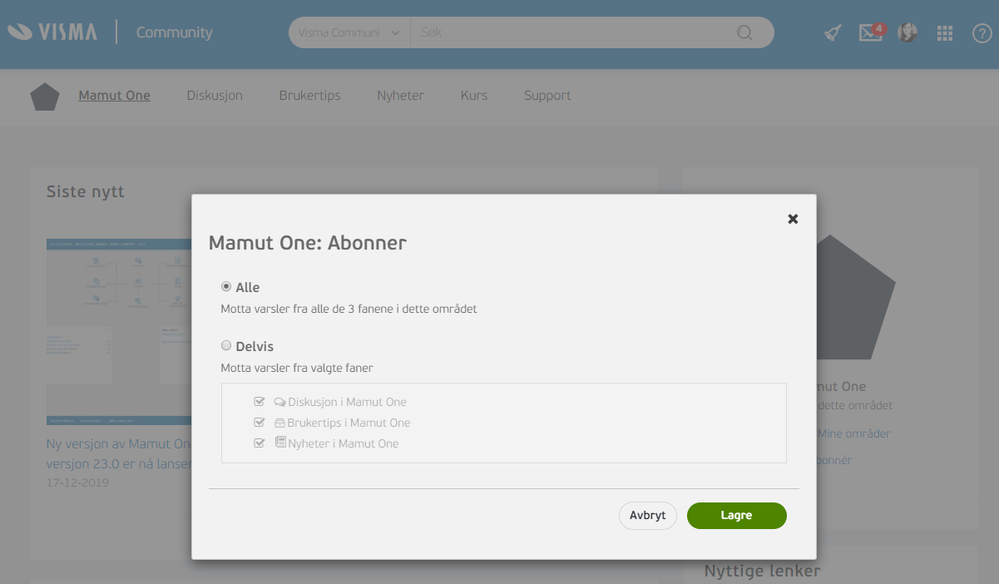The image size is (999, 584).
Task: Click the date 17-12-2019
Action: tap(77, 483)
